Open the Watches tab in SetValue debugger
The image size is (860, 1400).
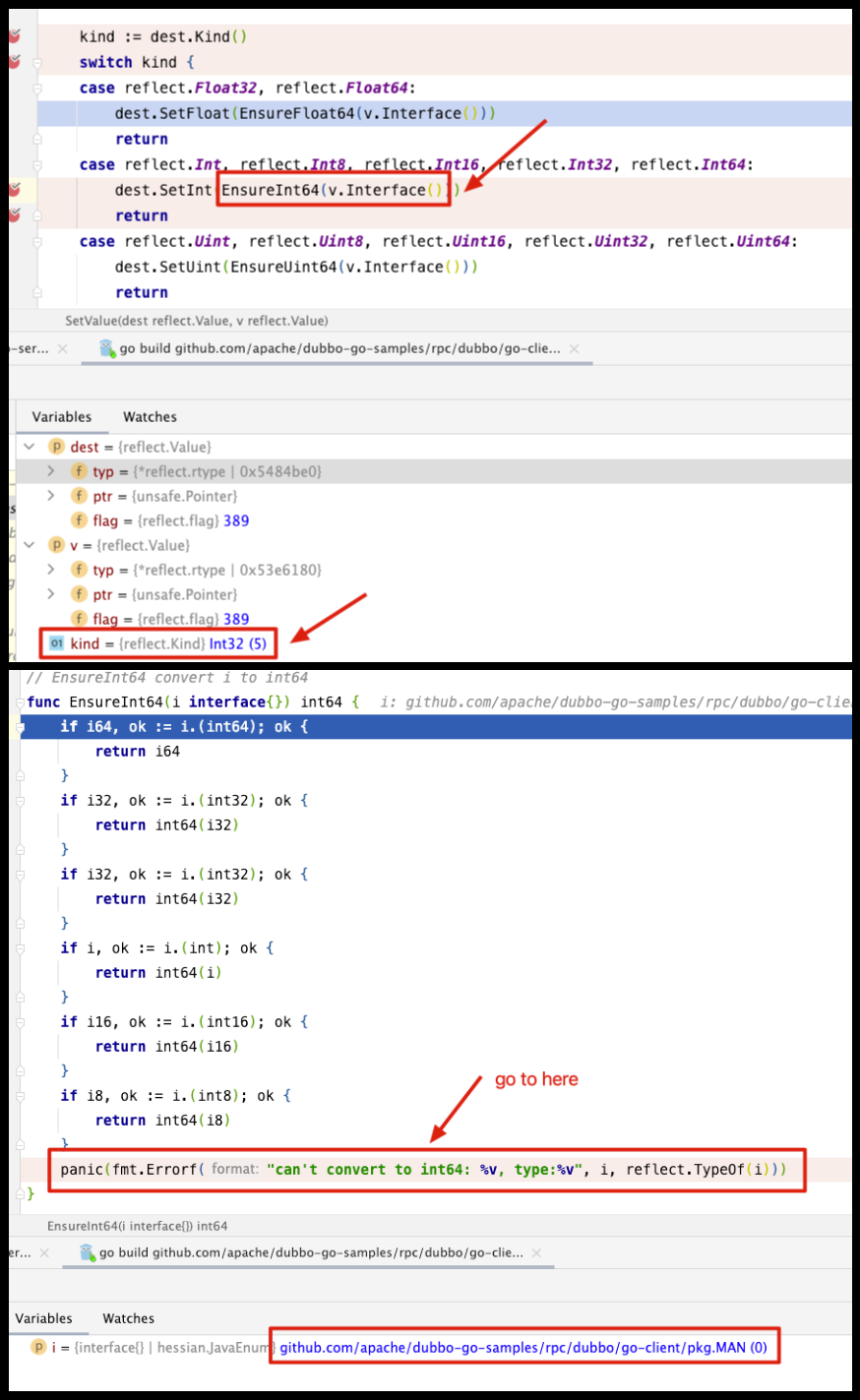[x=150, y=417]
